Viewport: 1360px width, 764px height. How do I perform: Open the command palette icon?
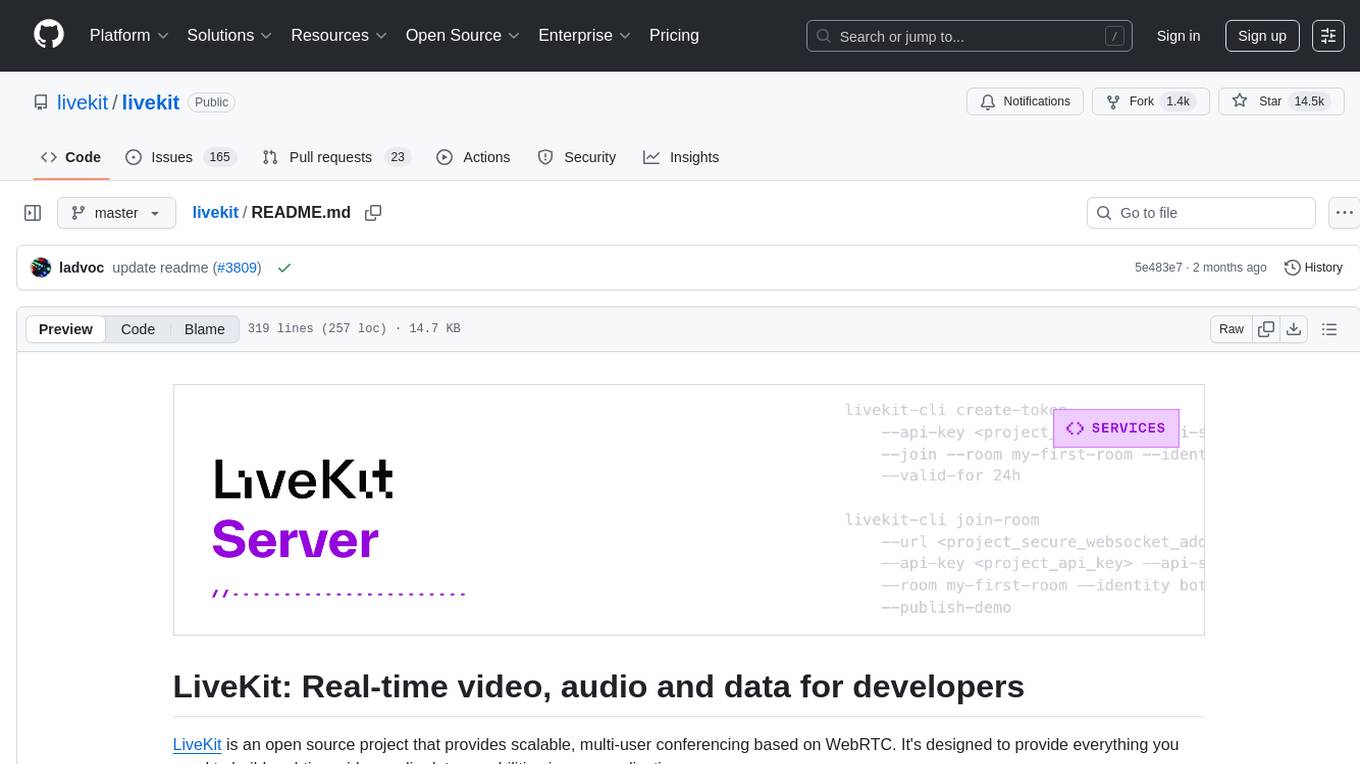click(1328, 35)
